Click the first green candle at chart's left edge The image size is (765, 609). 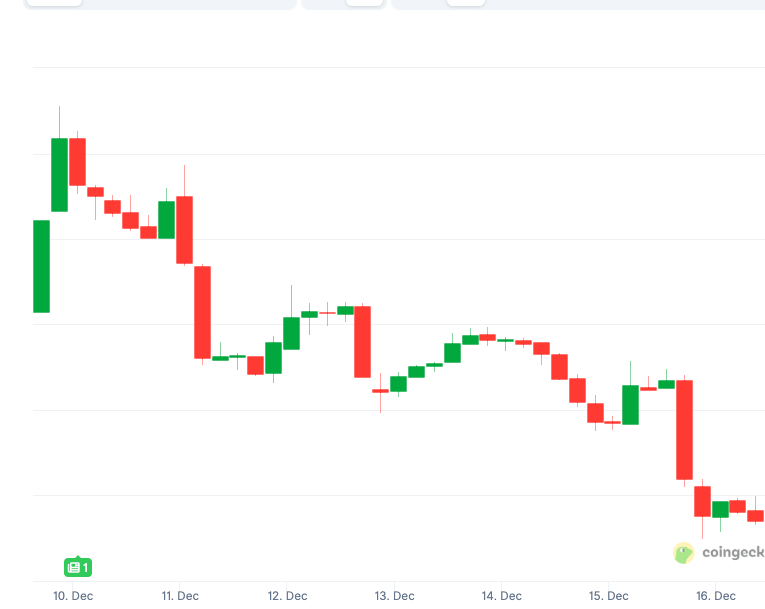pos(41,266)
